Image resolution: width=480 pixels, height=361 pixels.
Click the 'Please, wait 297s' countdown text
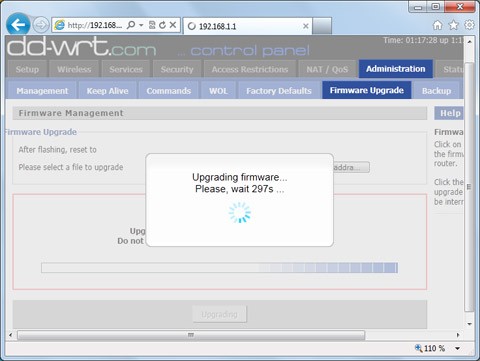pyautogui.click(x=240, y=189)
